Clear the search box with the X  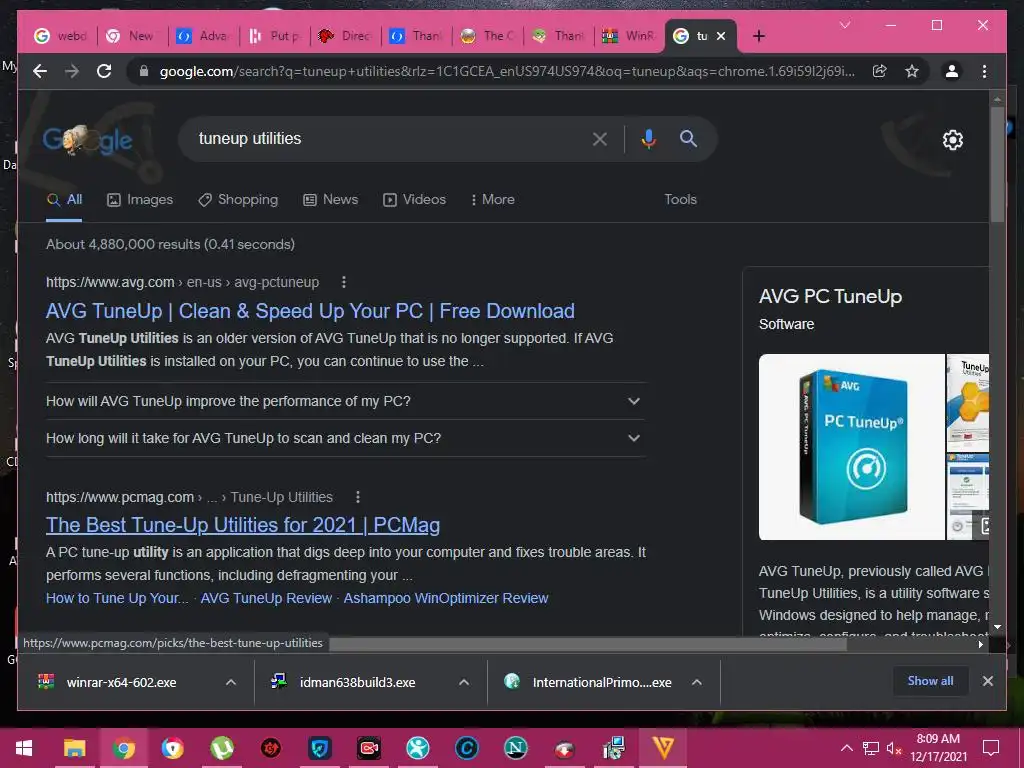(x=600, y=138)
